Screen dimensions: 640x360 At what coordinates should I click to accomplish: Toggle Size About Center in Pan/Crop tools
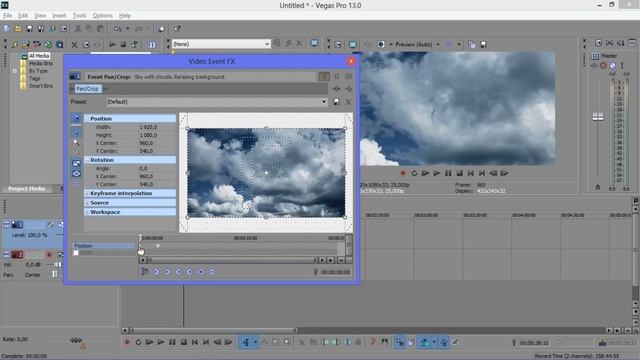(76, 173)
